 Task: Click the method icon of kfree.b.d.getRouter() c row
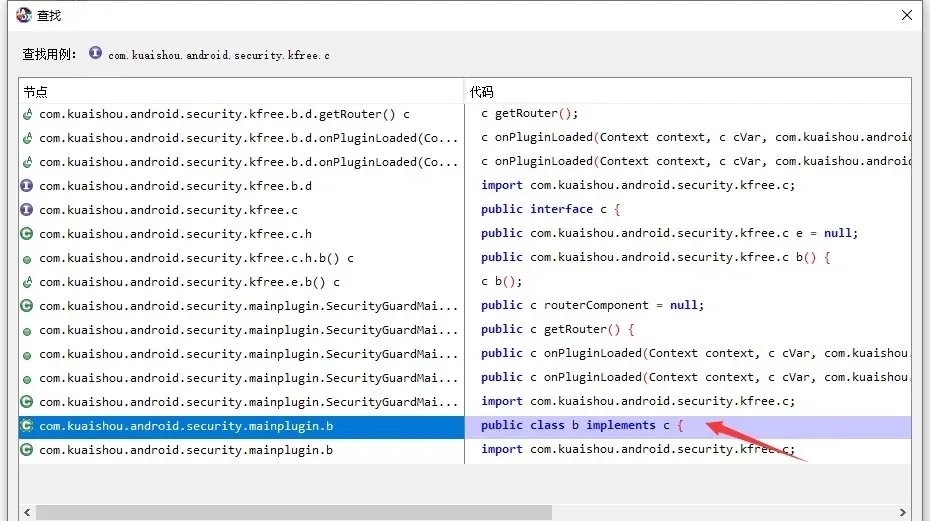(27, 114)
